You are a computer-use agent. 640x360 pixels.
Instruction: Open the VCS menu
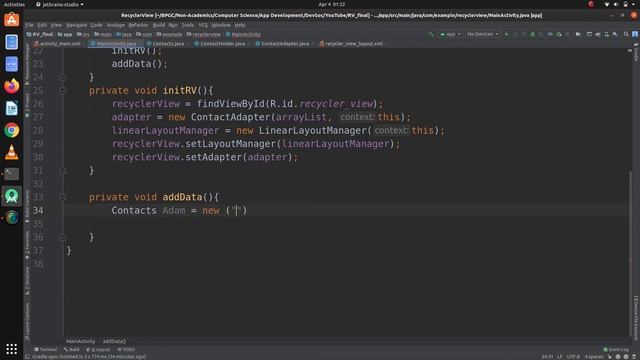pyautogui.click(x=203, y=25)
